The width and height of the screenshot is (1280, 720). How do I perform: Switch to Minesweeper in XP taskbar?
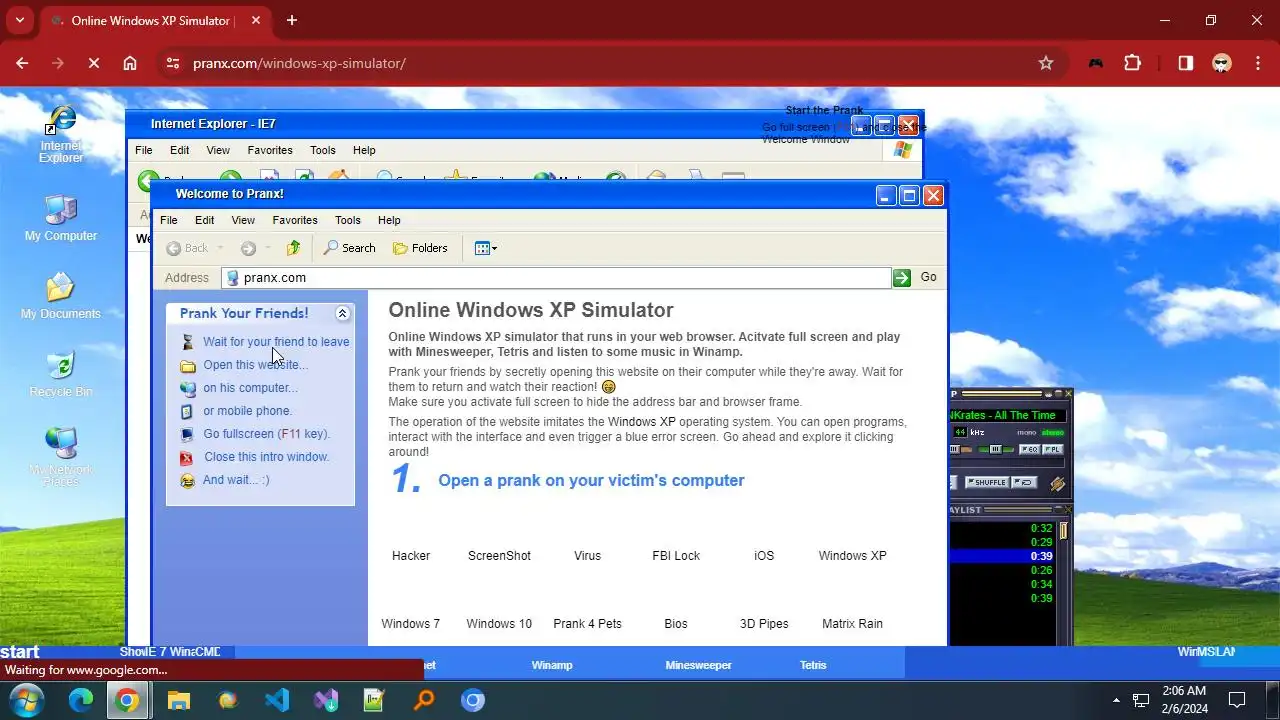[x=698, y=665]
